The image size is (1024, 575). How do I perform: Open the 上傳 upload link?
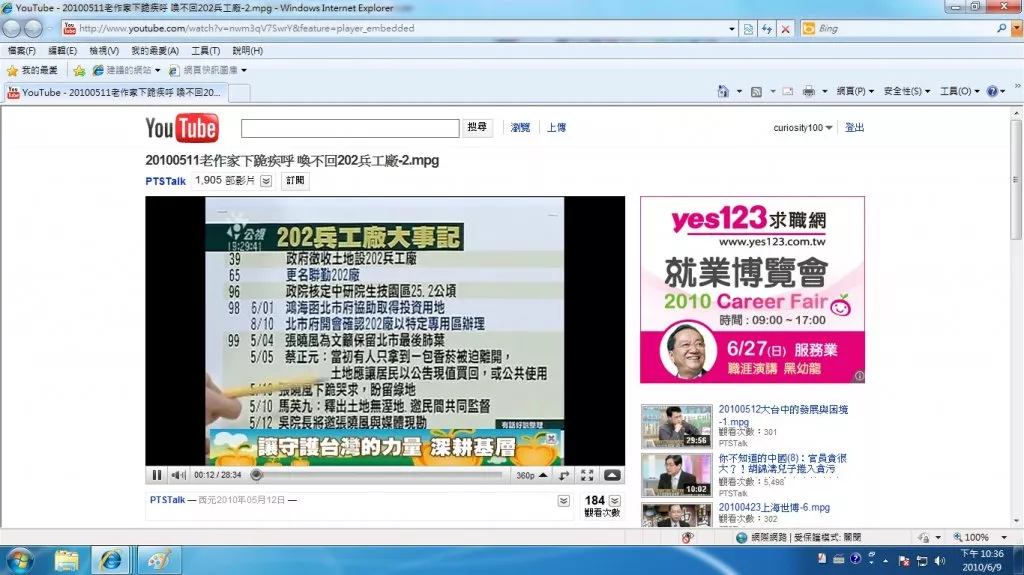(x=556, y=127)
